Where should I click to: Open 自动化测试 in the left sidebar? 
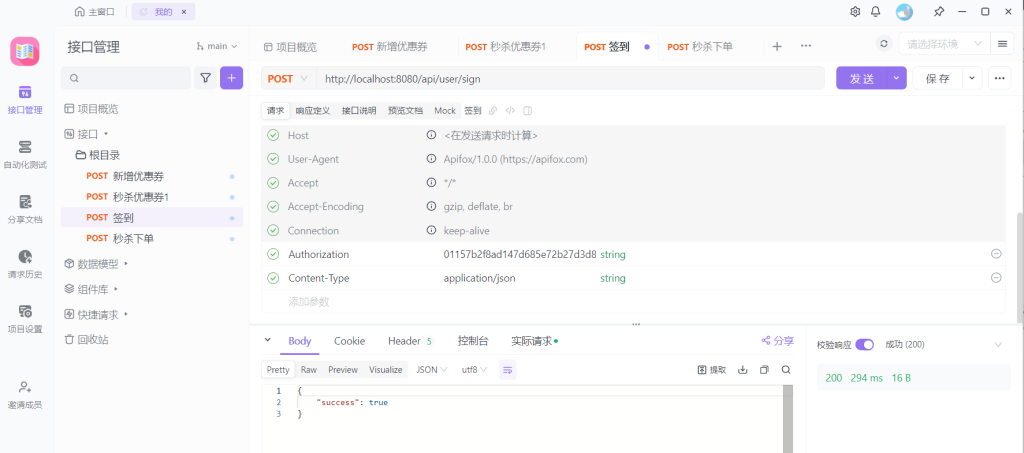(x=25, y=154)
